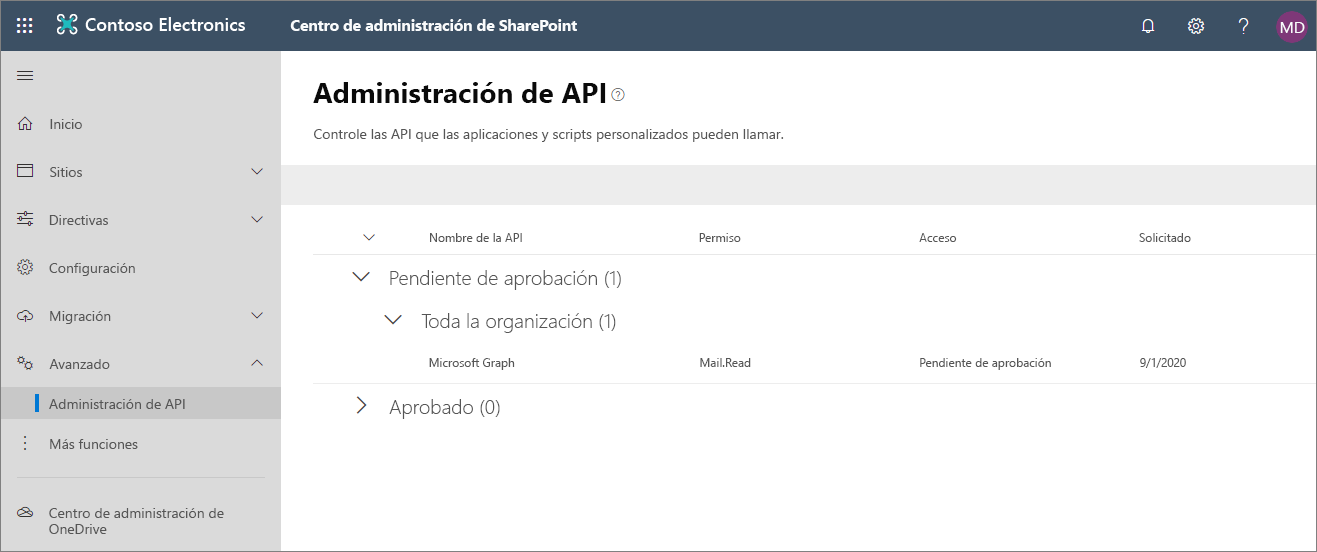Click the Más funciones dots icon
This screenshot has width=1317, height=552.
26,443
